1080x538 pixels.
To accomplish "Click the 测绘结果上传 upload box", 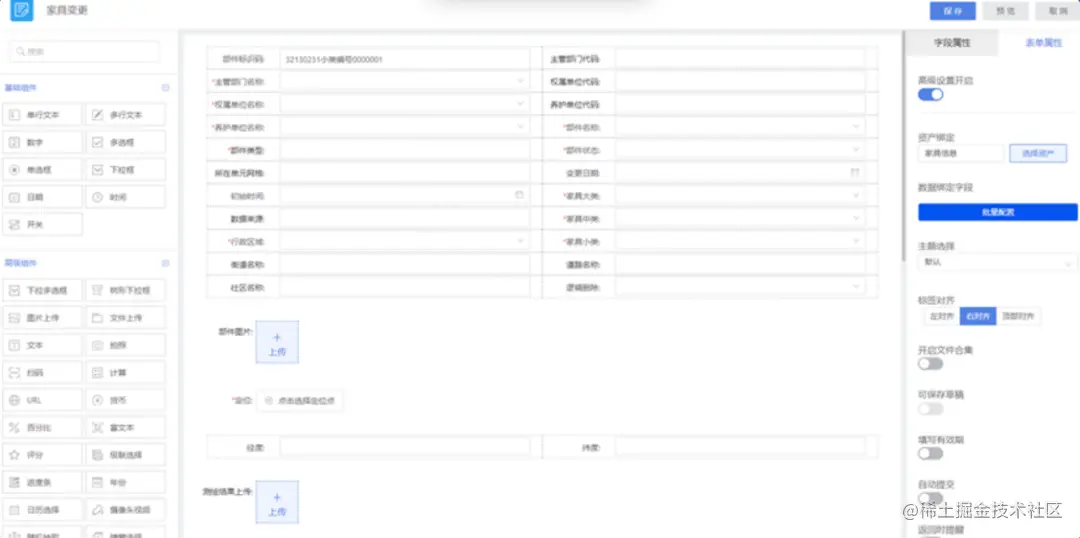I will (x=277, y=503).
